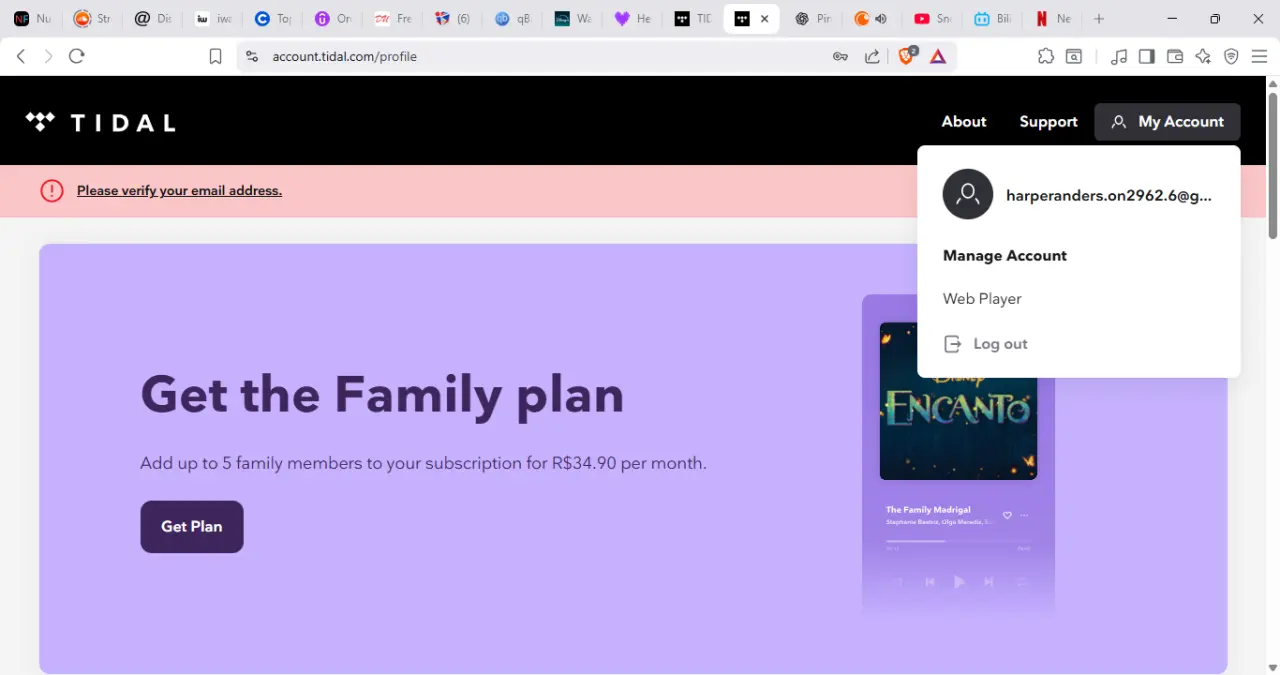
Task: Close the active Tidal tab
Action: tap(765, 19)
